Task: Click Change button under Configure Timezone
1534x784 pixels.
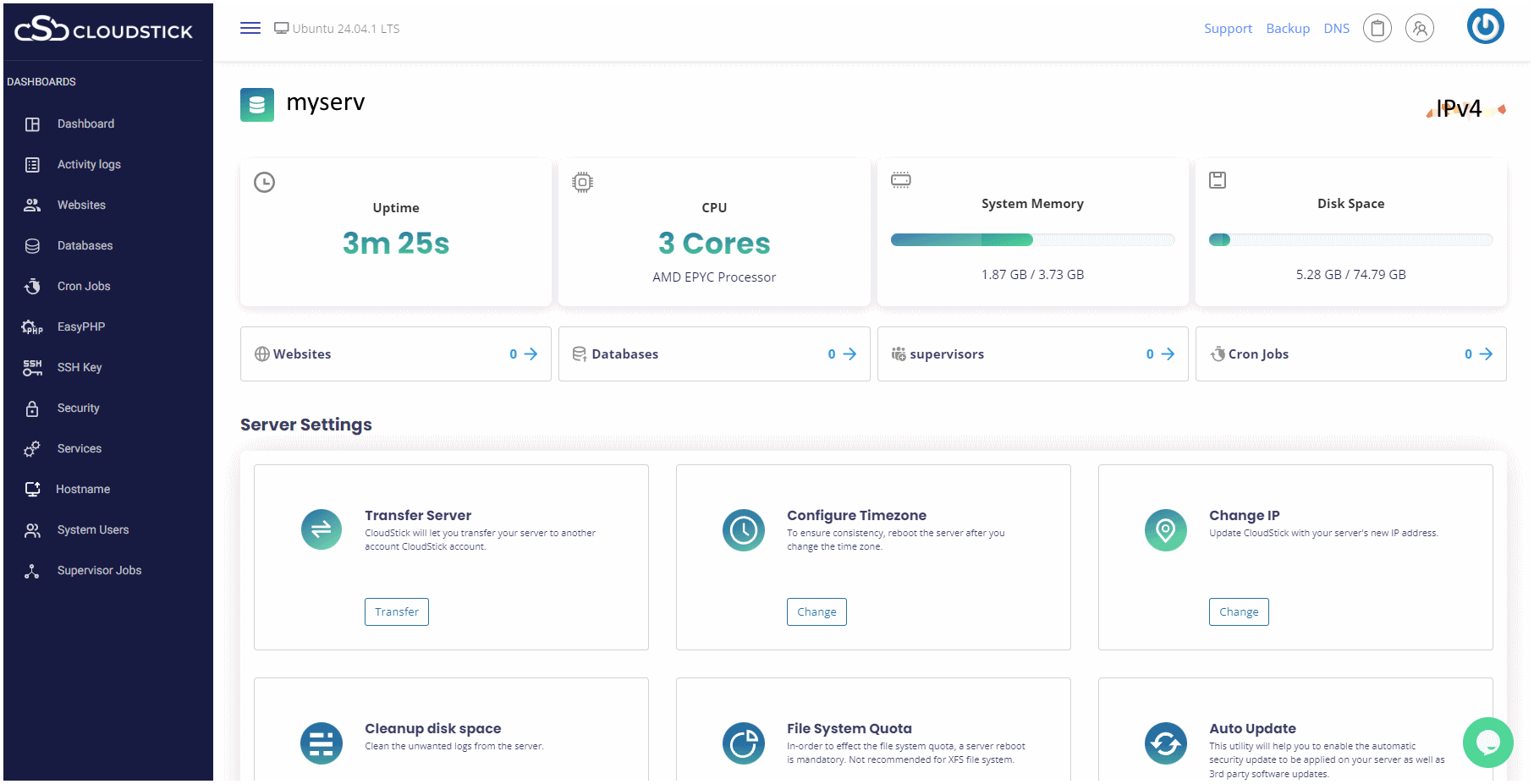Action: click(816, 611)
